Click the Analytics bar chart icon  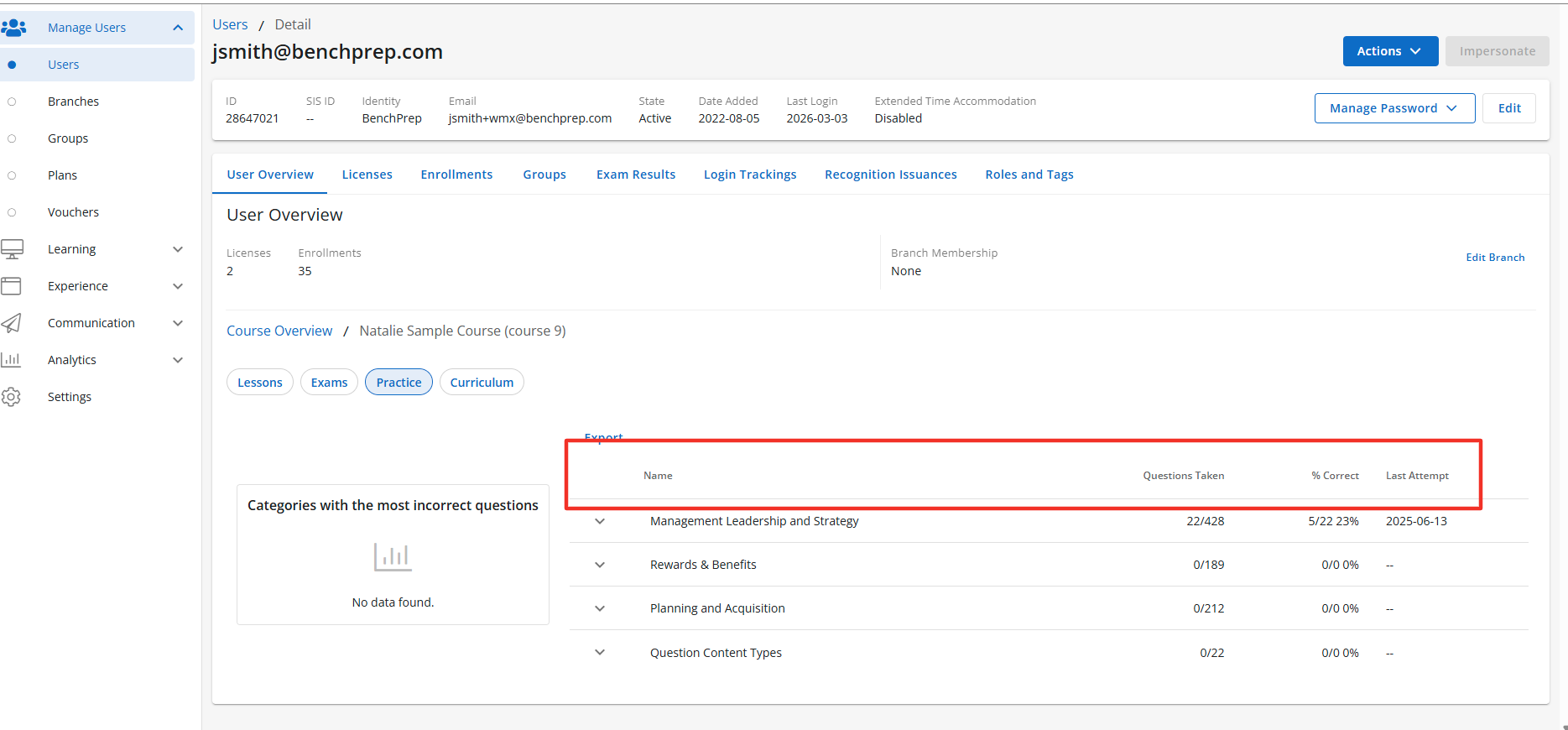[12, 360]
